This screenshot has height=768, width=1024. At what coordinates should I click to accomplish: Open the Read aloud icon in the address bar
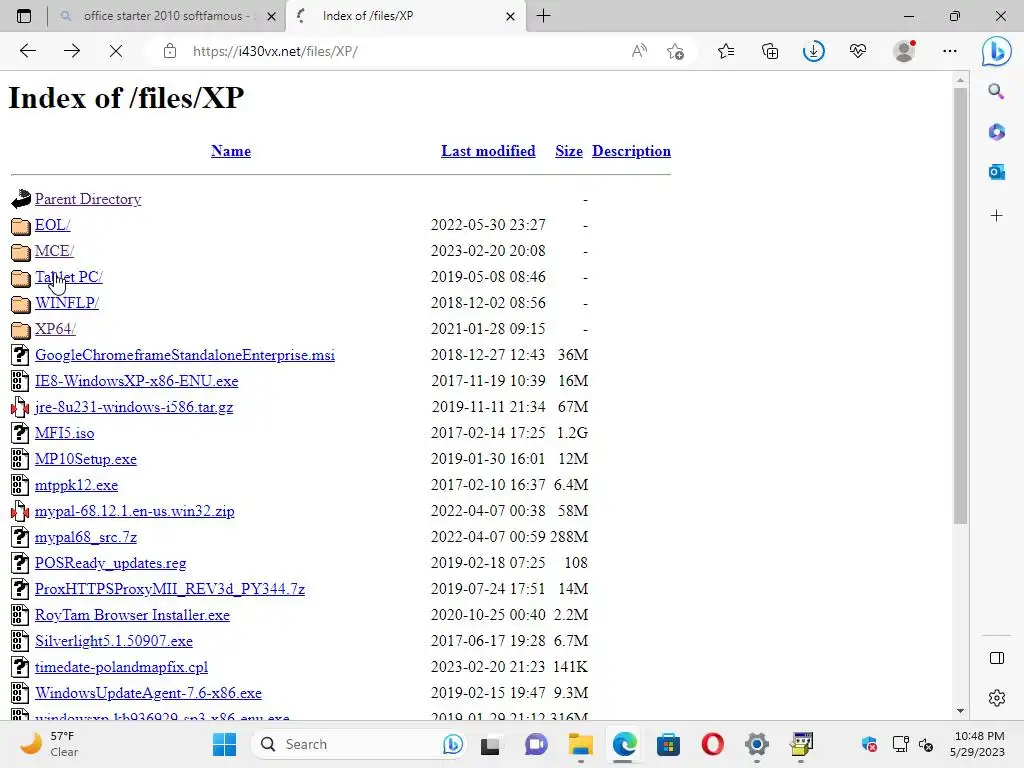639,51
